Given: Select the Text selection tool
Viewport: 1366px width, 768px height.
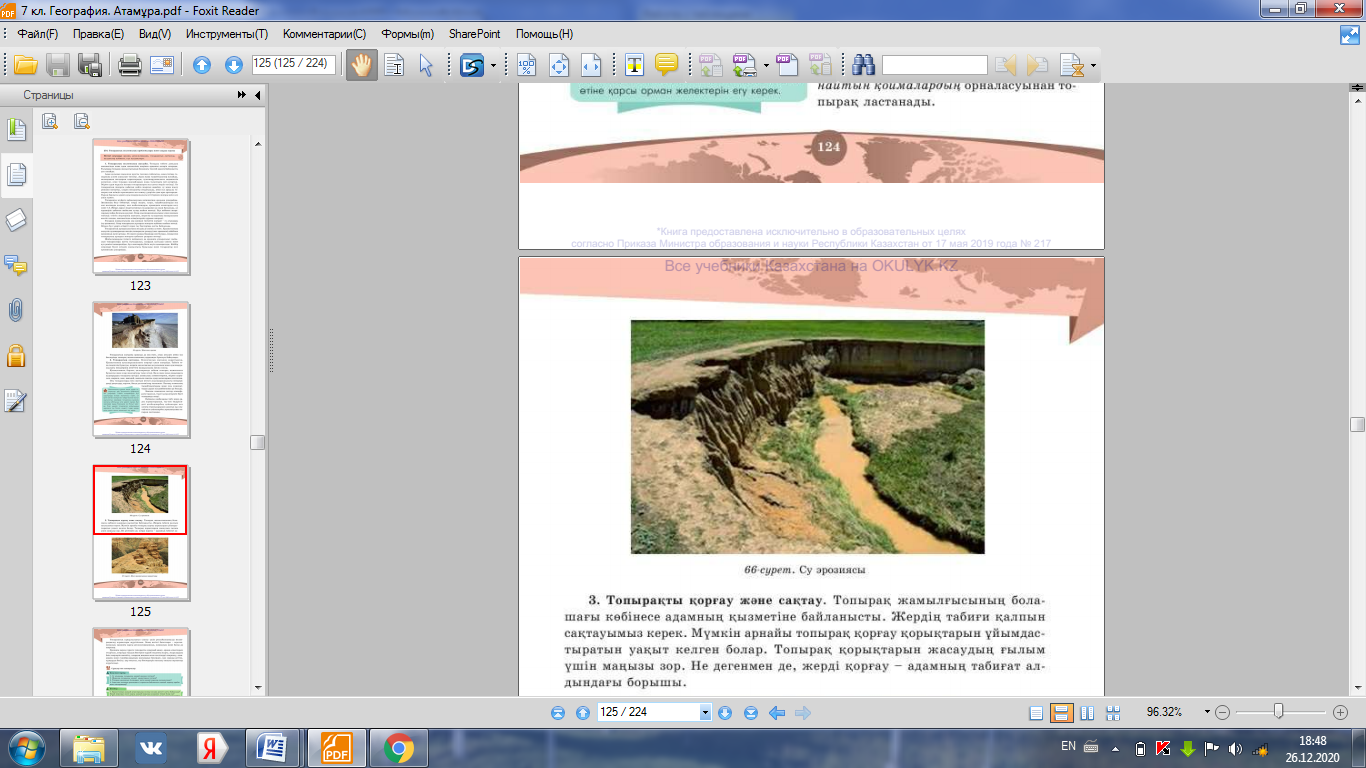Looking at the screenshot, I should [x=395, y=65].
